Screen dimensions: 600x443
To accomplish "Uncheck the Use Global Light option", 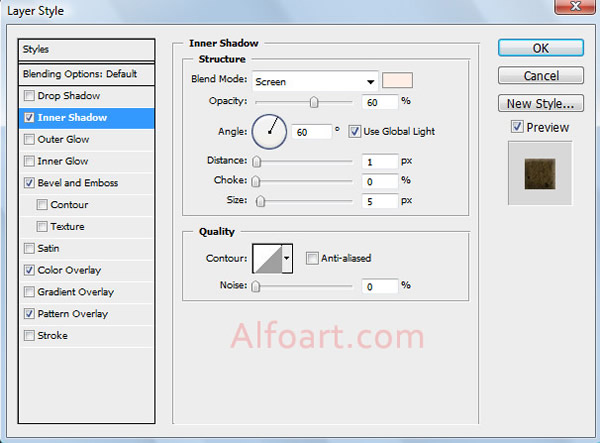I will pos(355,131).
